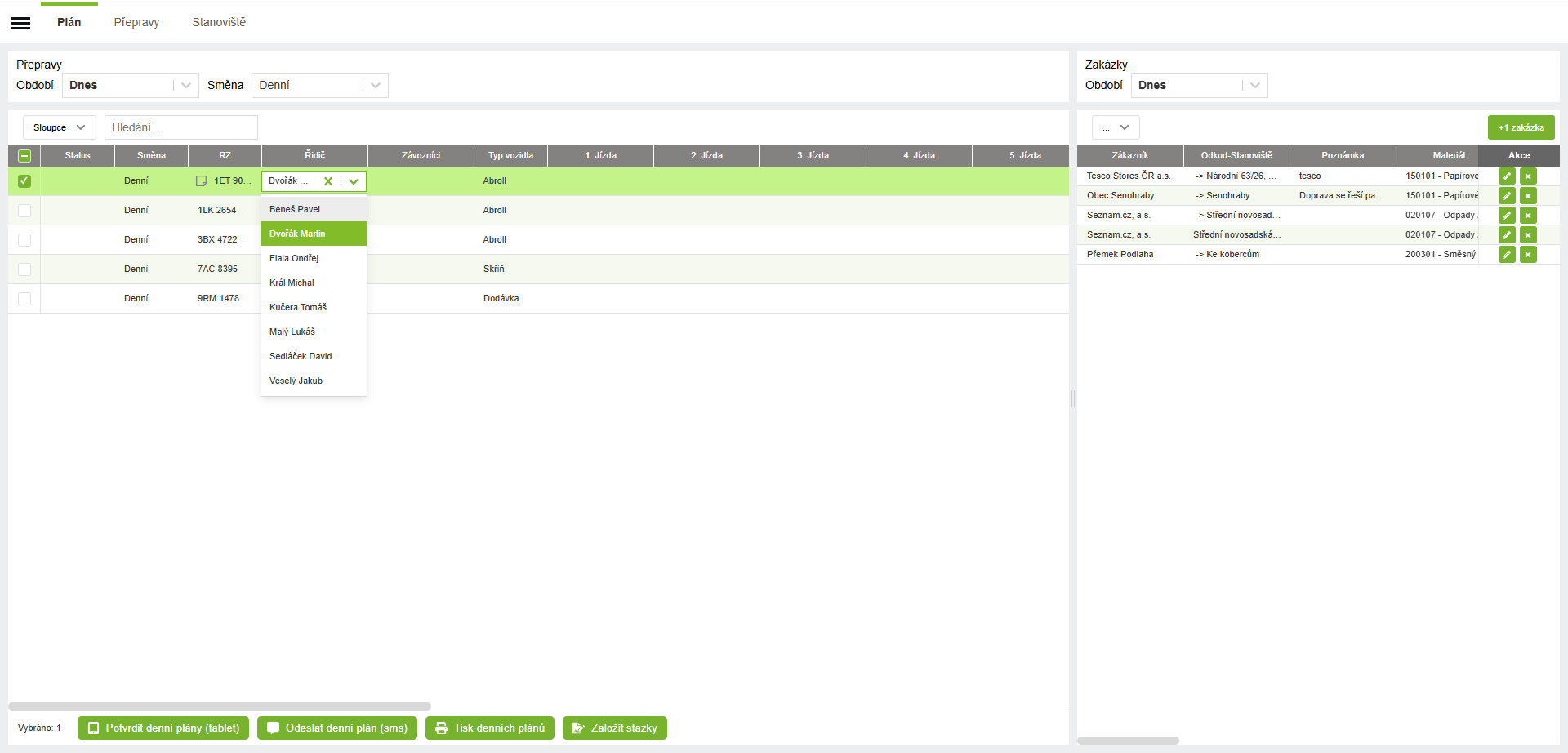Choose driver Fiala Ondřej

[314, 259]
